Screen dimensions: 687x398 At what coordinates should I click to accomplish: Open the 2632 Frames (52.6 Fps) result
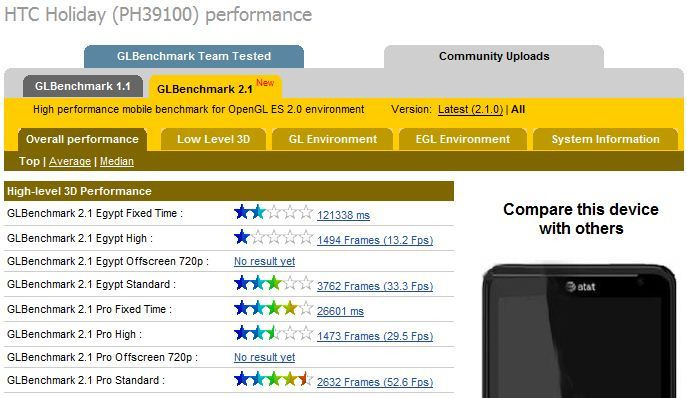[375, 382]
